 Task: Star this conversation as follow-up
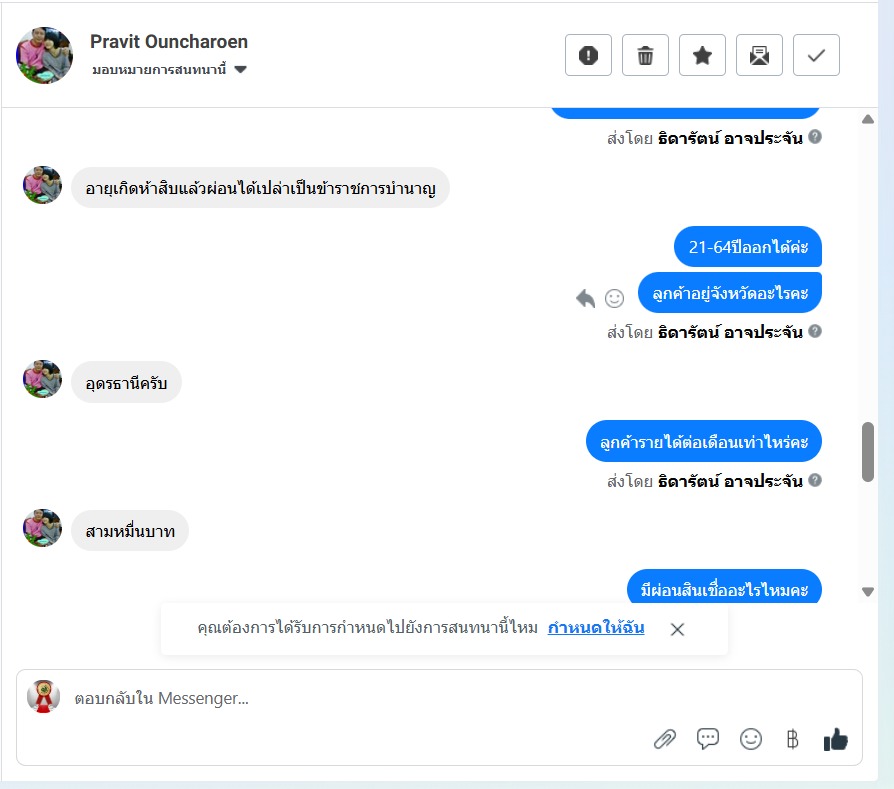pyautogui.click(x=702, y=56)
